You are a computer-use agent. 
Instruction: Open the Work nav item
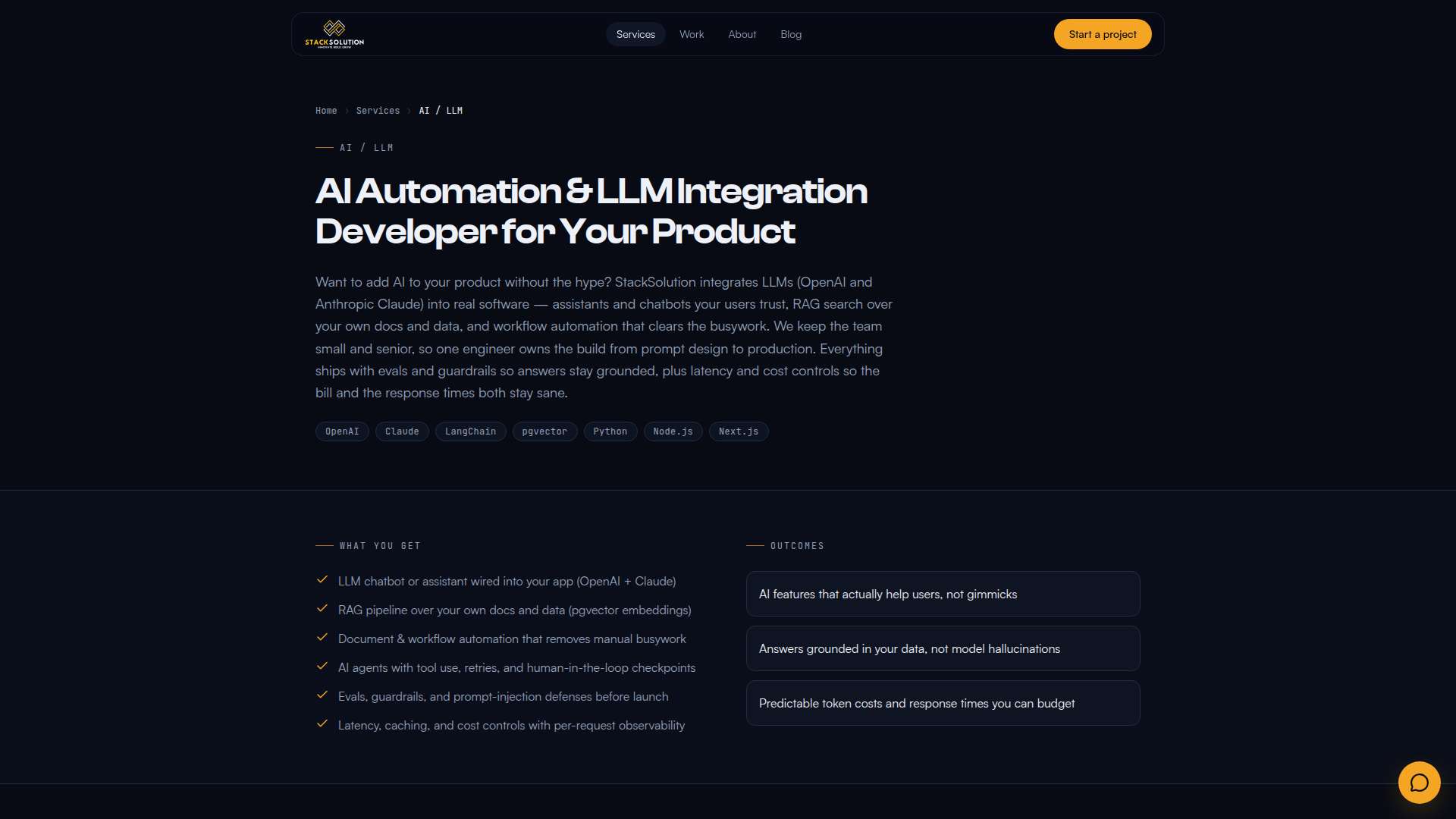tap(692, 34)
